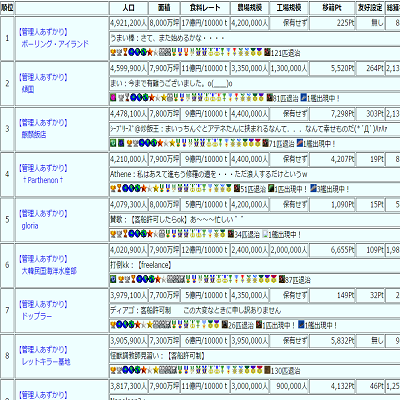
Task: Click 【管理人あずかり】 label in rank 6 row
Action: pyautogui.click(x=43, y=259)
